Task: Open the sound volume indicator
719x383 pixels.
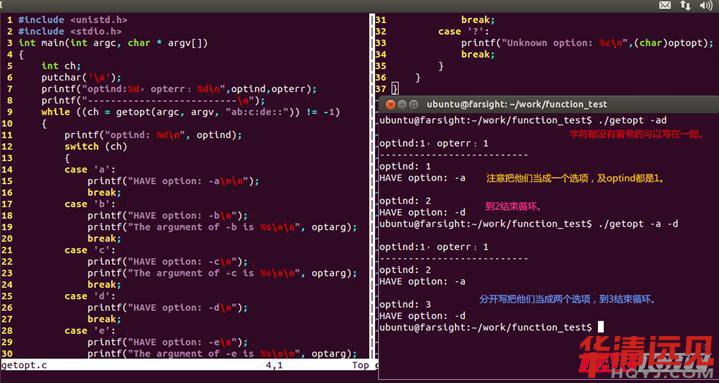Action: [706, 6]
